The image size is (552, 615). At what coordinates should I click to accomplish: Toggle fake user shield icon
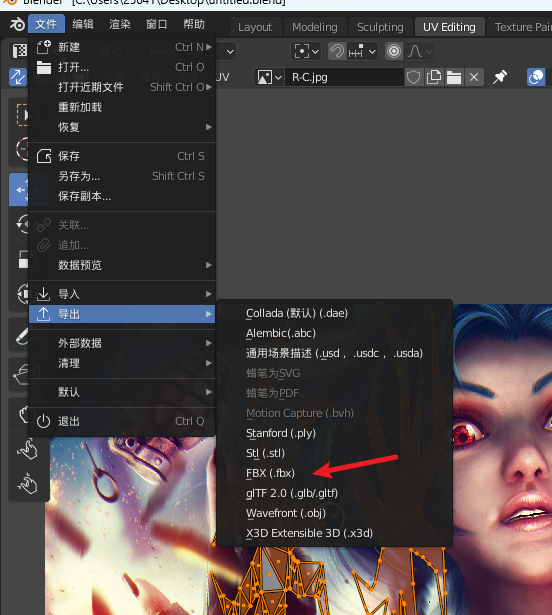pyautogui.click(x=414, y=77)
